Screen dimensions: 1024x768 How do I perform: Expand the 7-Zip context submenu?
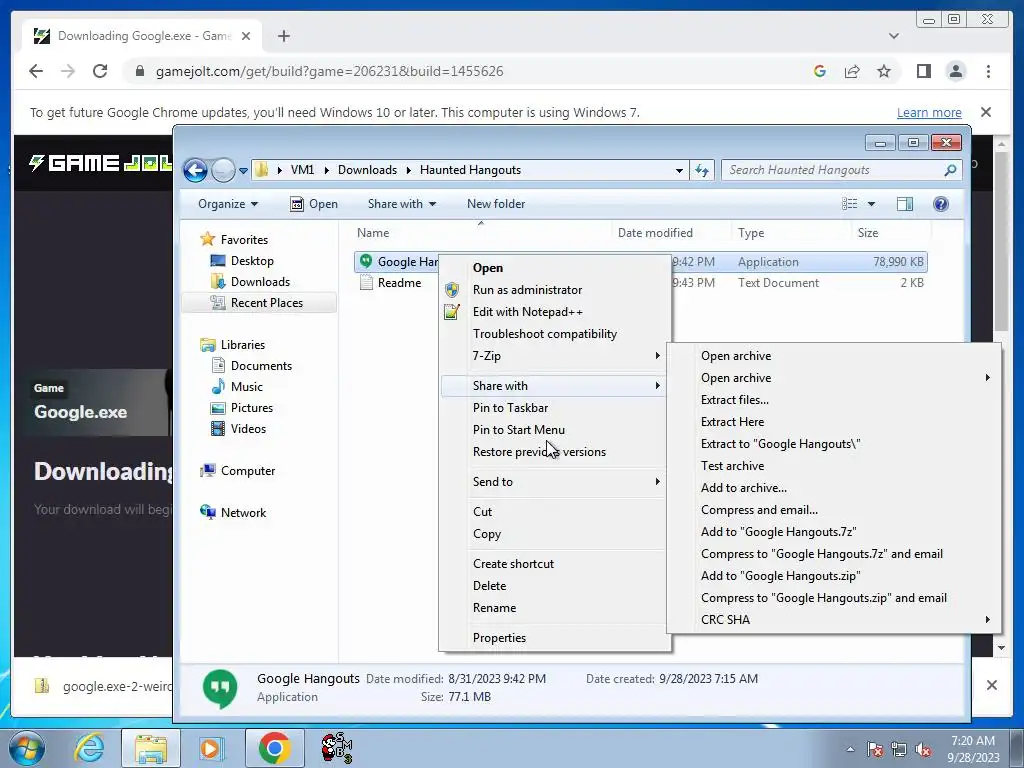pyautogui.click(x=554, y=356)
